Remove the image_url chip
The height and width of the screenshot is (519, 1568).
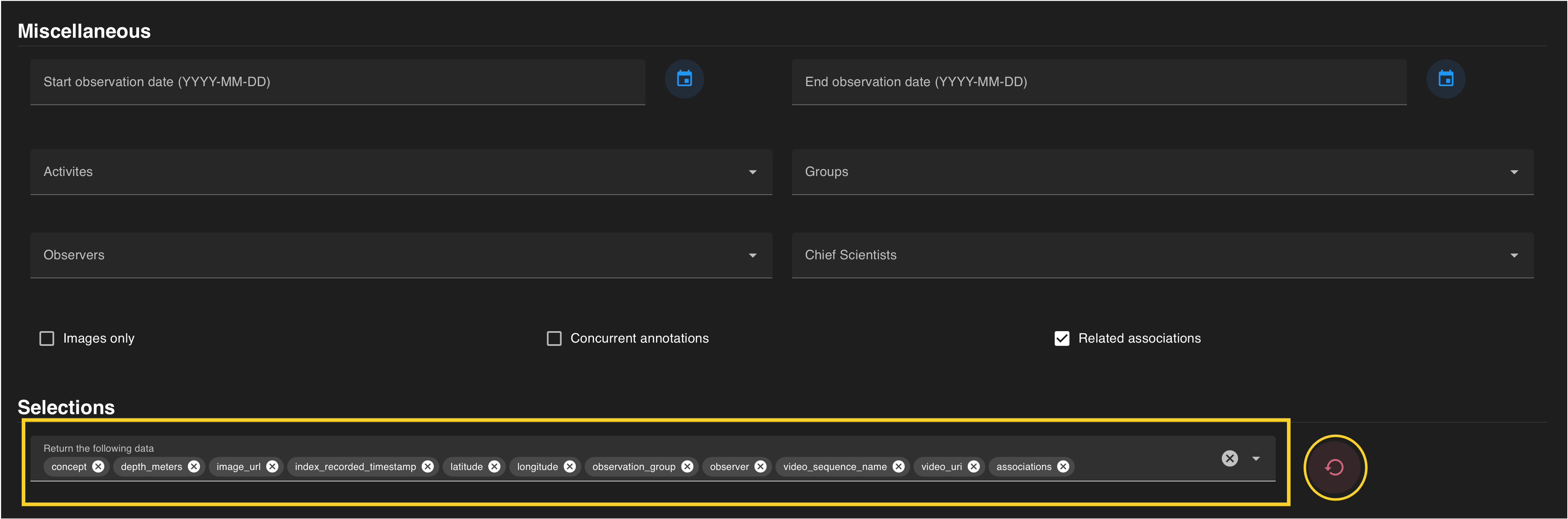(272, 467)
